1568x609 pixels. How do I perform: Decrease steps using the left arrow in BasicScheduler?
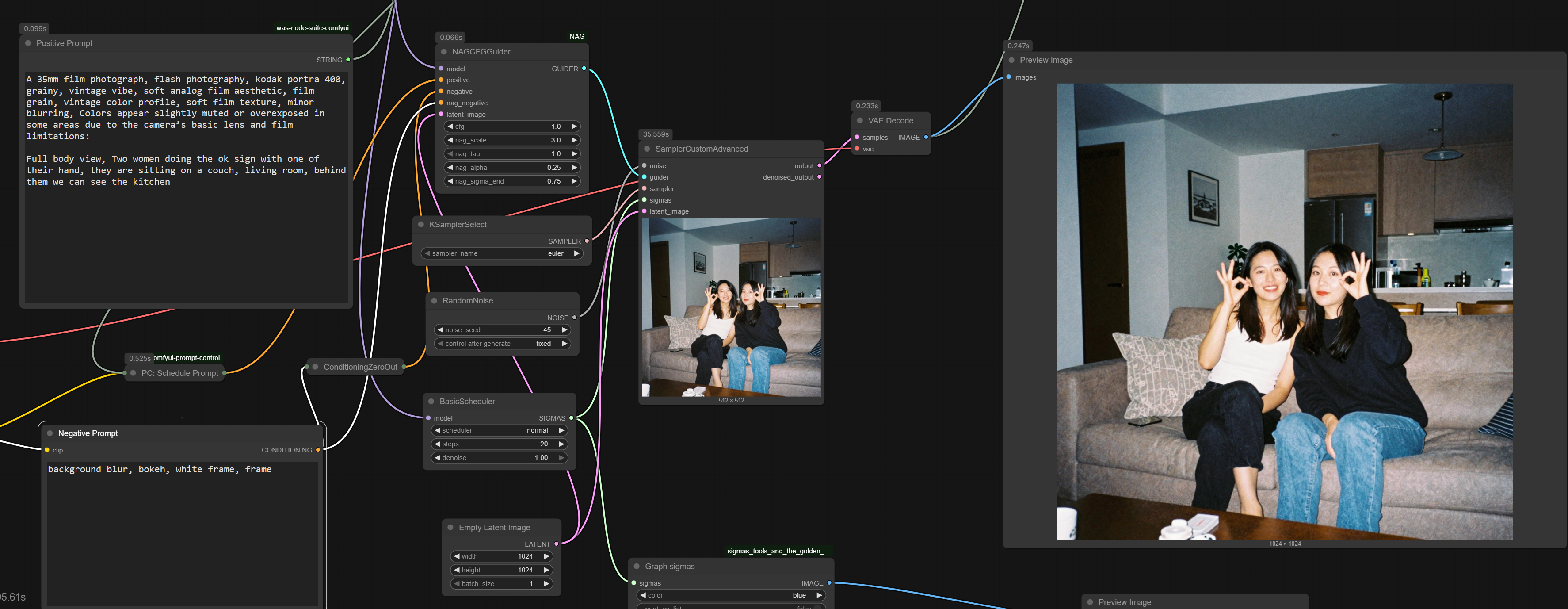click(x=438, y=444)
